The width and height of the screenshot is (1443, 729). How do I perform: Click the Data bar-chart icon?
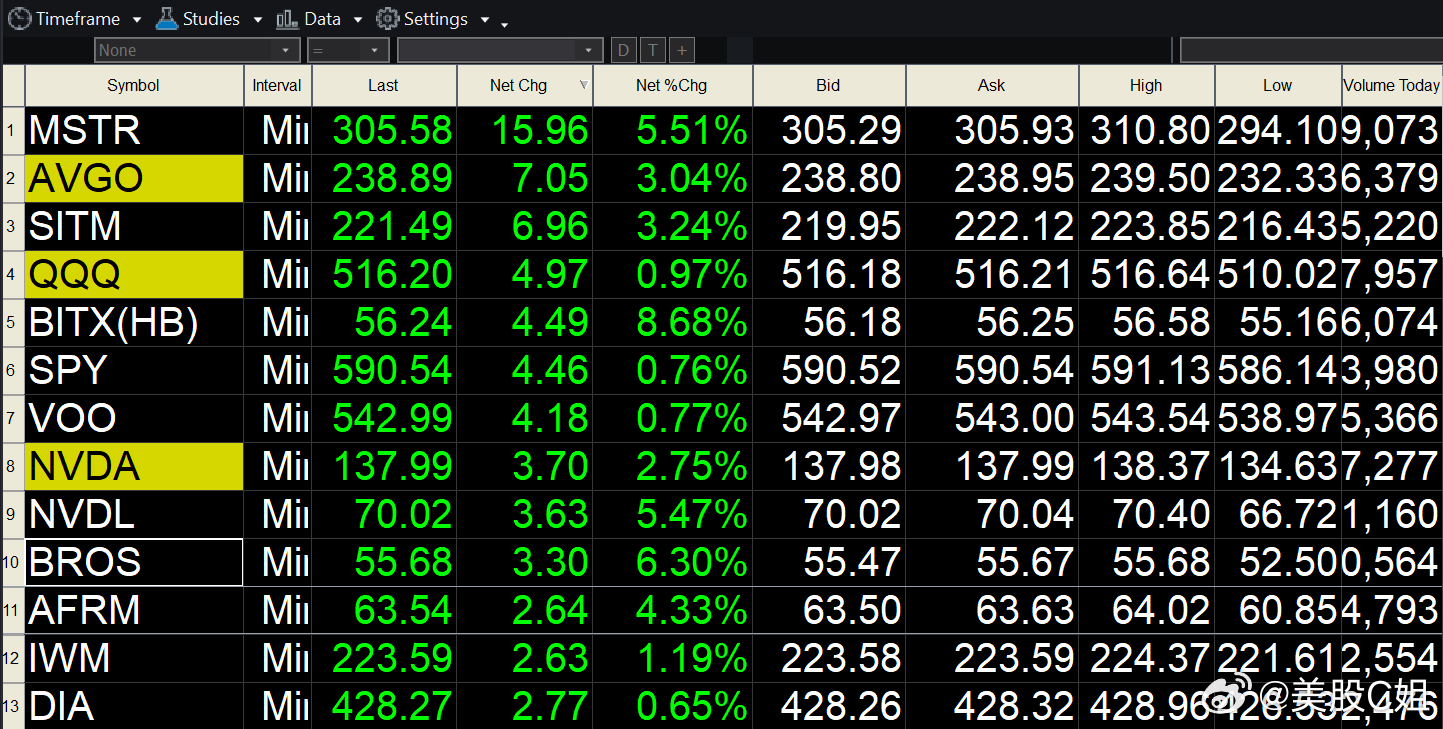click(287, 18)
